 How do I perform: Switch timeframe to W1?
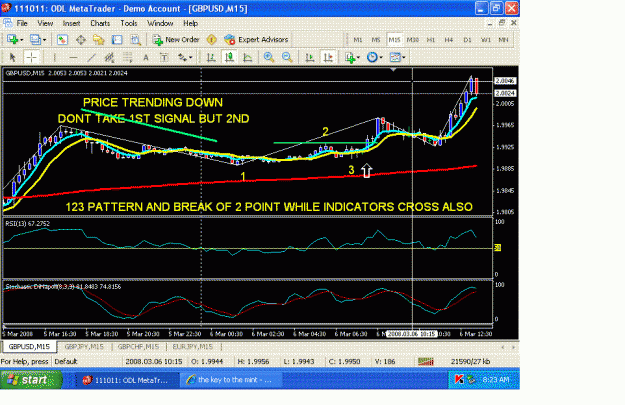485,39
